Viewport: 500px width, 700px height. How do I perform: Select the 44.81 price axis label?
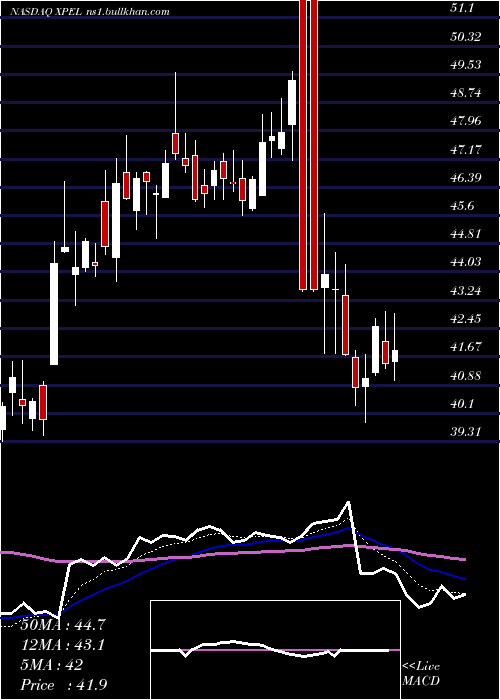(466, 234)
